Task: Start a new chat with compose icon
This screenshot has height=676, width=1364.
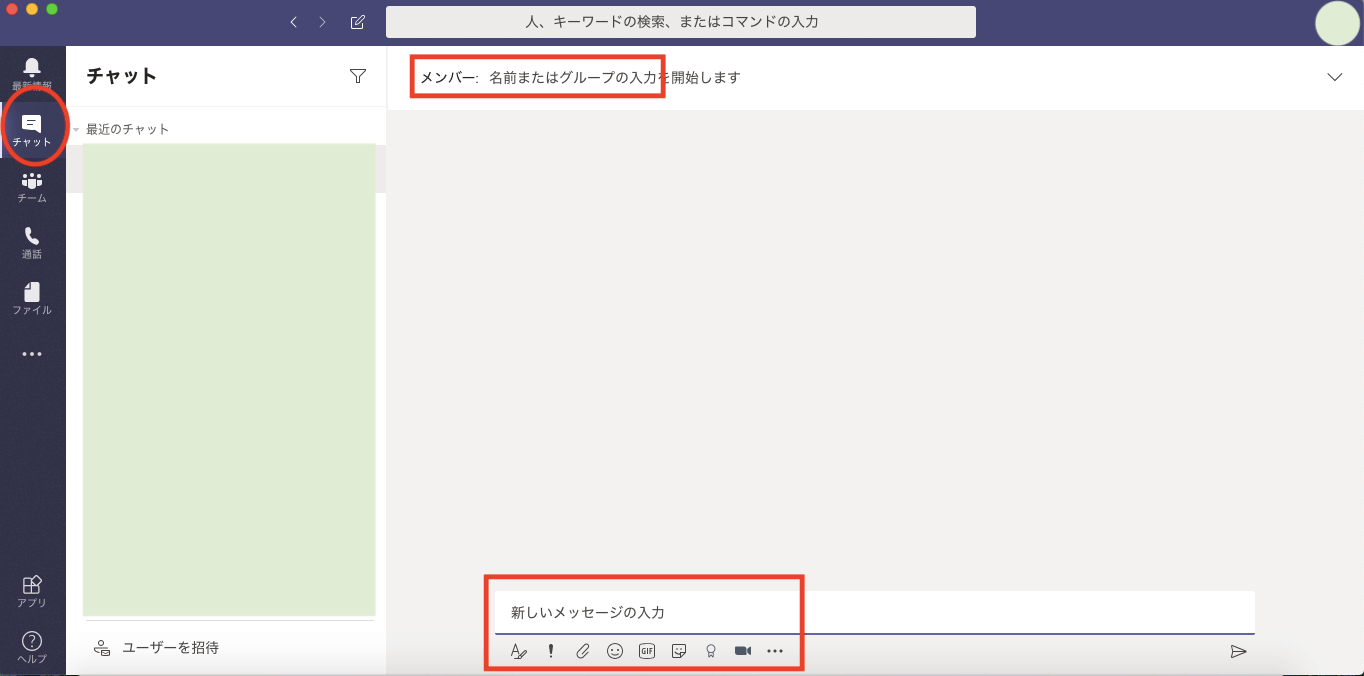Action: (x=358, y=22)
